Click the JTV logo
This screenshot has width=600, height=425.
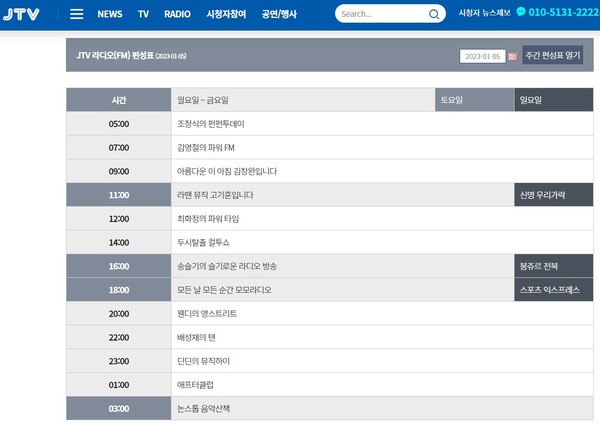[x=21, y=15]
